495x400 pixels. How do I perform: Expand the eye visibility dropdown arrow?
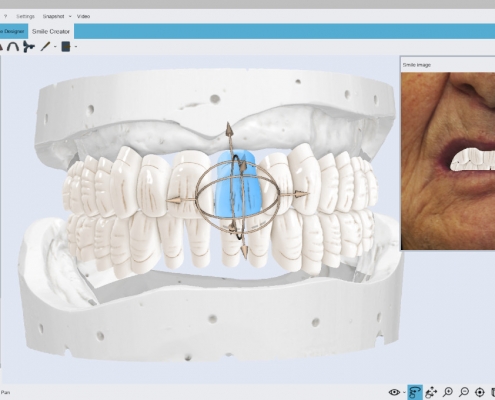404,393
